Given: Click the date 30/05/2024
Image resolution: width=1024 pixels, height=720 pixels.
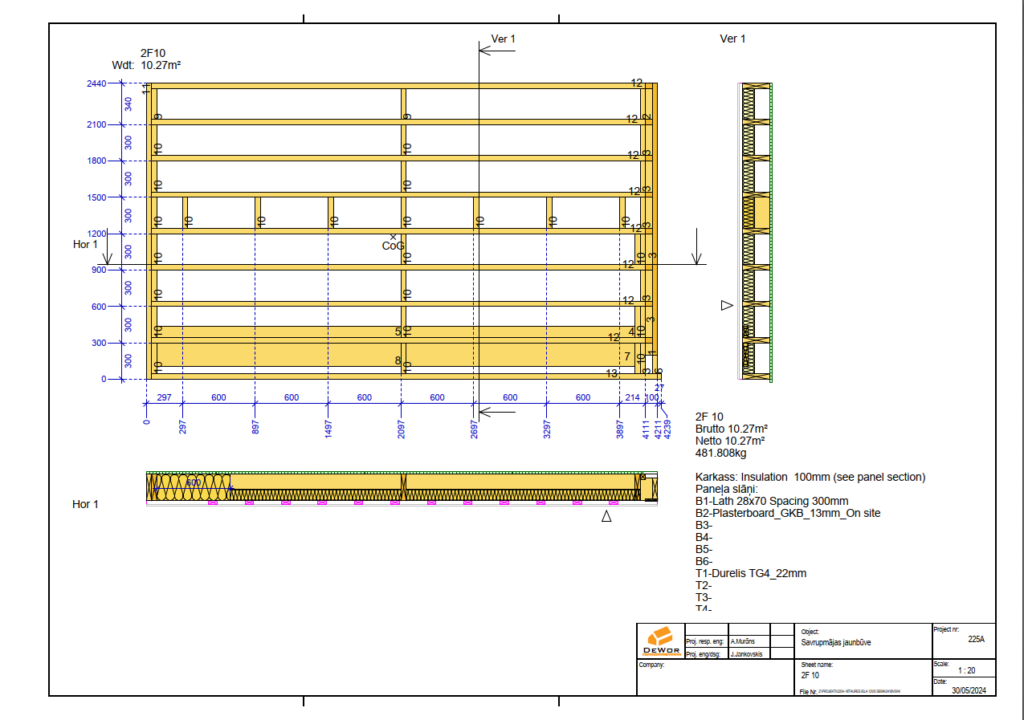Looking at the screenshot, I should [968, 690].
